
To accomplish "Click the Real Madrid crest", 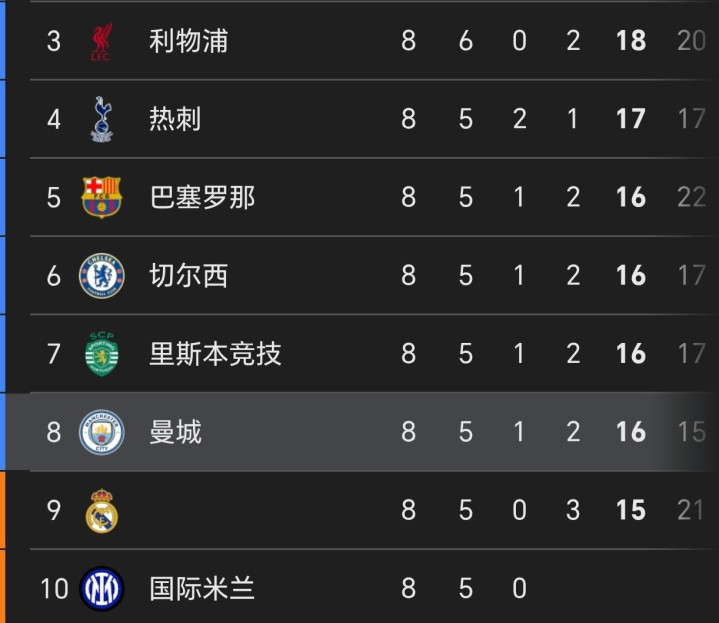I will [x=101, y=510].
